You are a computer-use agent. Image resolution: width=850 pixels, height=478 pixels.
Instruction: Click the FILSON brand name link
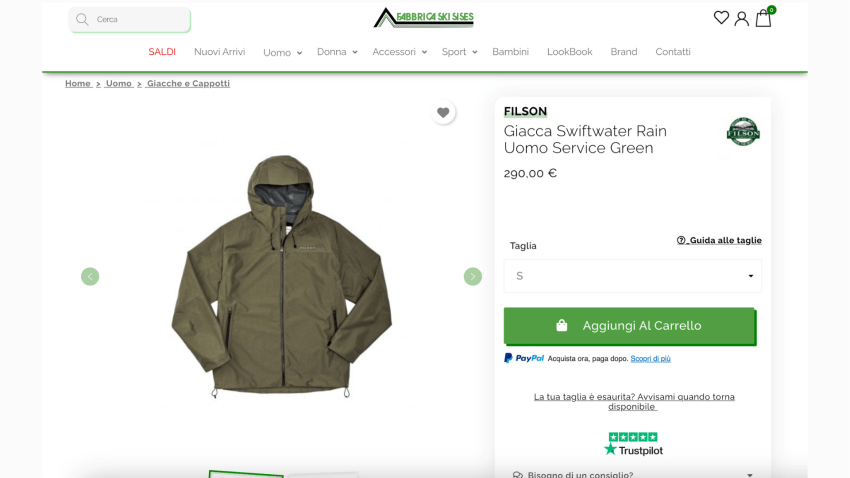click(525, 112)
